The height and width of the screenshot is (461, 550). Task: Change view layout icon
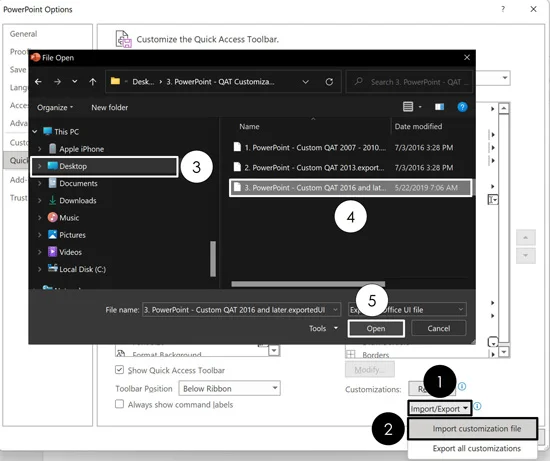(x=408, y=107)
